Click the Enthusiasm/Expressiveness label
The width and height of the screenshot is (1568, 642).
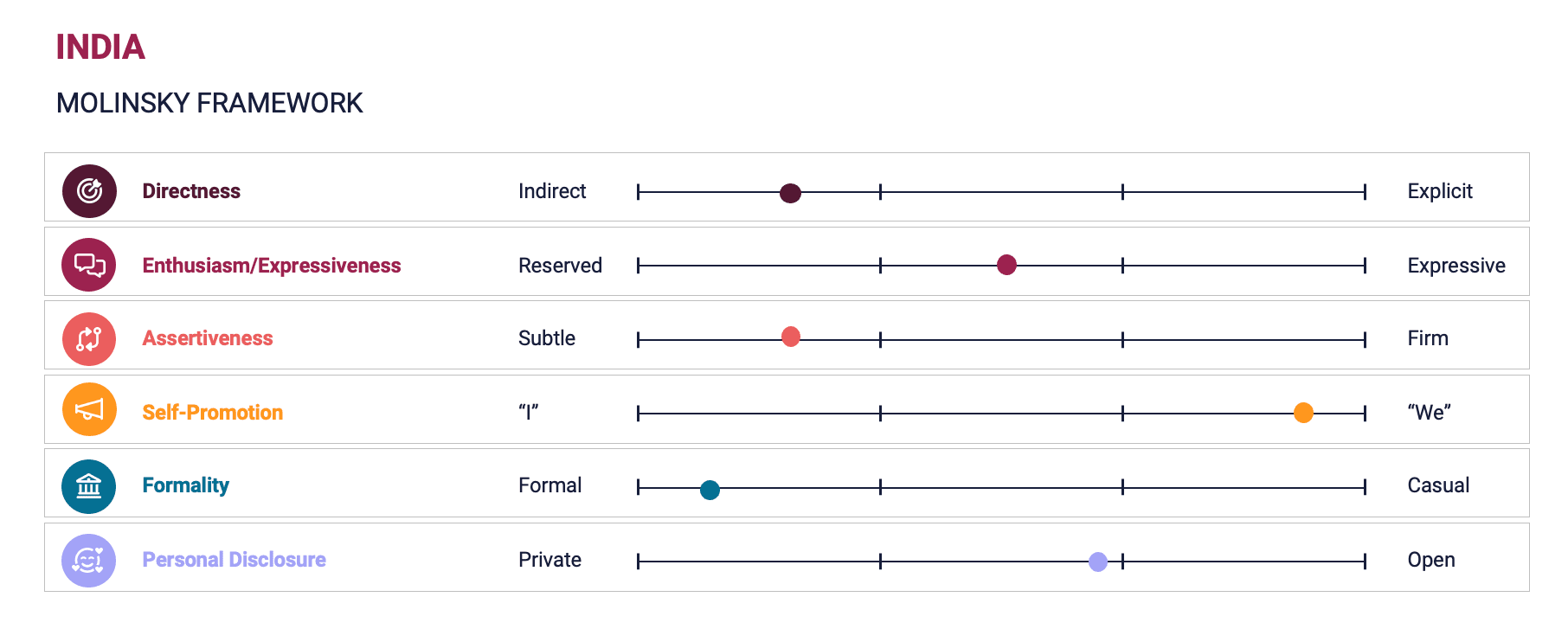pyautogui.click(x=272, y=266)
